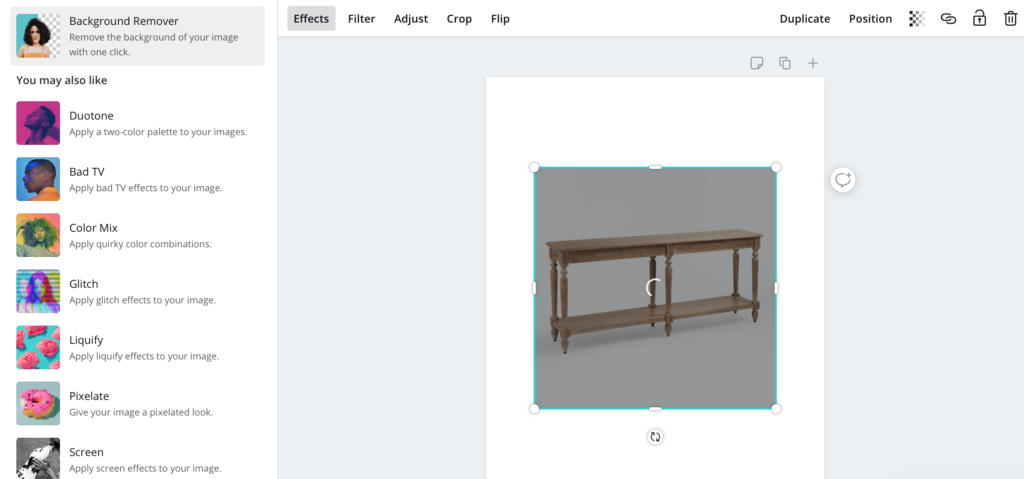Viewport: 1024px width, 479px height.
Task: Click the Background Remover thumbnail
Action: pyautogui.click(x=38, y=36)
